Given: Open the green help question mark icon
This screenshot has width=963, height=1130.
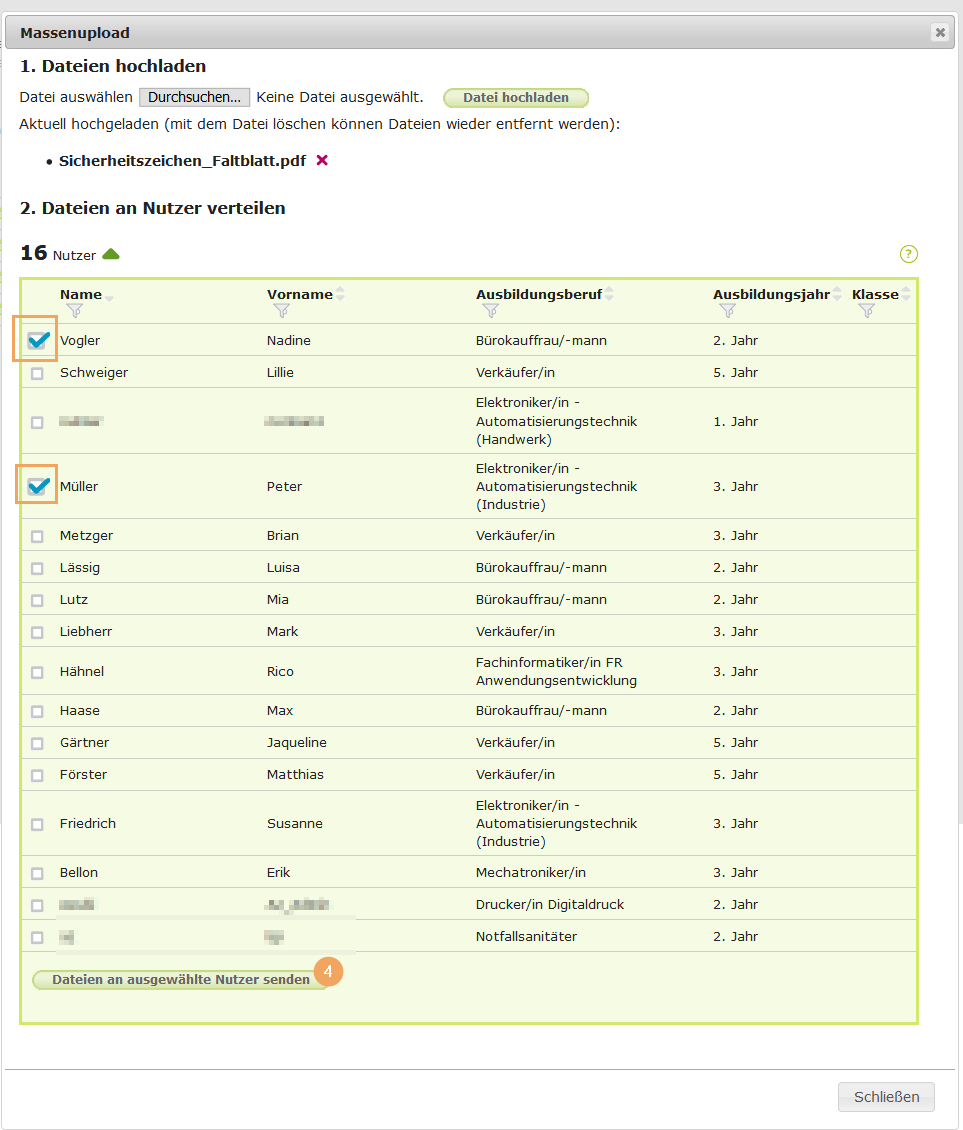Looking at the screenshot, I should (908, 254).
